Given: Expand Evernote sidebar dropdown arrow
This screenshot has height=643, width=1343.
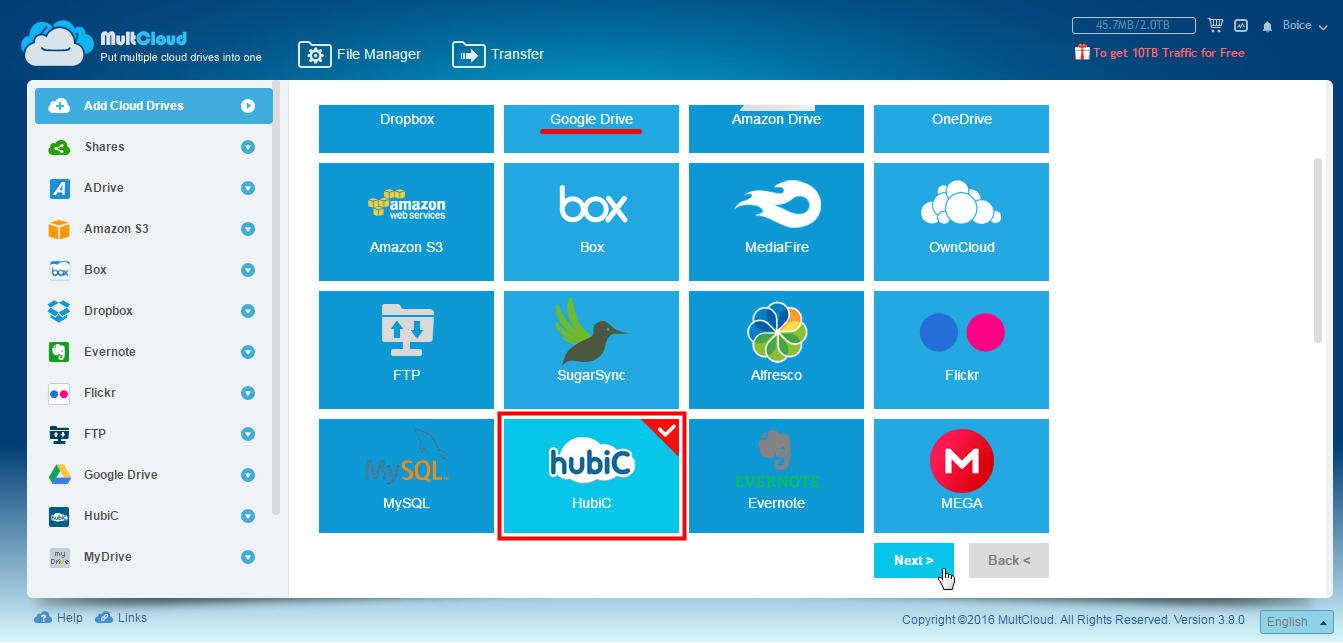Looking at the screenshot, I should coord(248,352).
